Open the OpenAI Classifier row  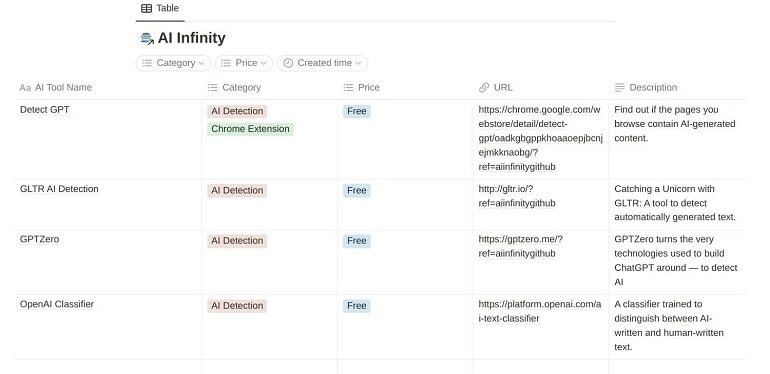coord(57,304)
